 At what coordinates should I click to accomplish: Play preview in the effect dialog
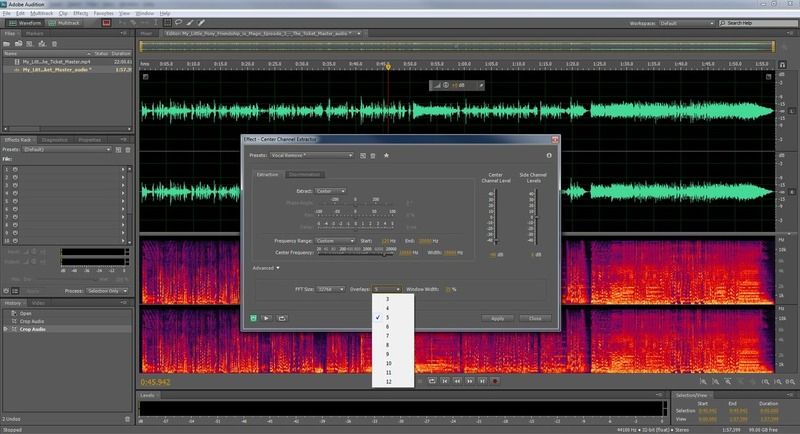click(266, 318)
